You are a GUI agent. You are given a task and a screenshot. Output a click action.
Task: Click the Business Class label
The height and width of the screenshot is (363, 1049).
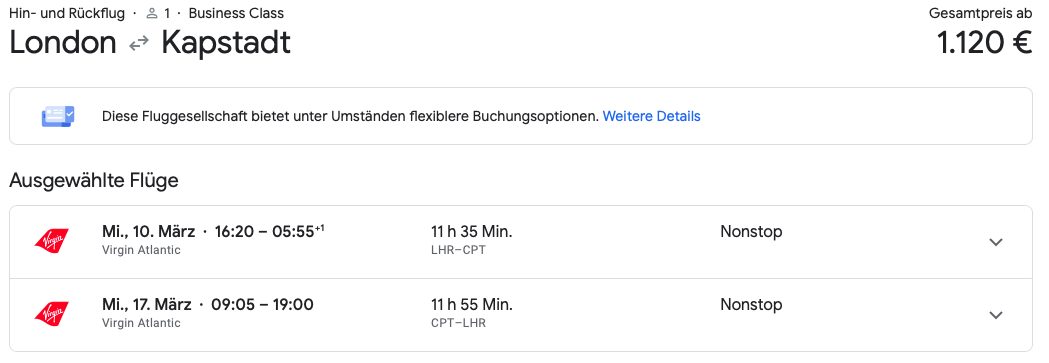point(236,13)
